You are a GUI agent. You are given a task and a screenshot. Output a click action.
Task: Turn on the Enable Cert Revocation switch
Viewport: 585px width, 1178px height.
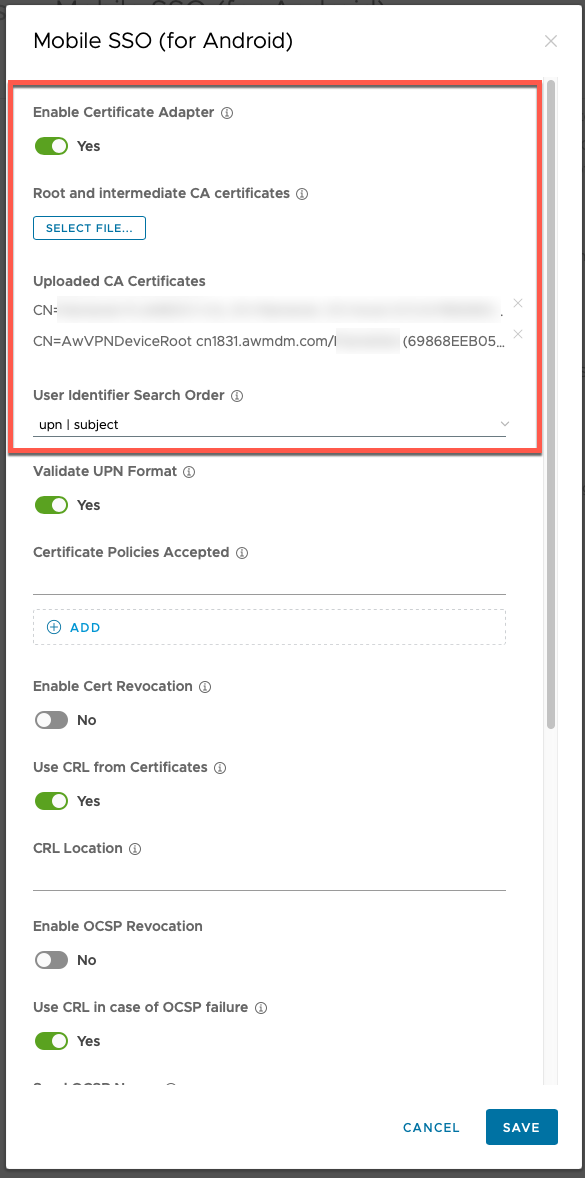tap(51, 720)
